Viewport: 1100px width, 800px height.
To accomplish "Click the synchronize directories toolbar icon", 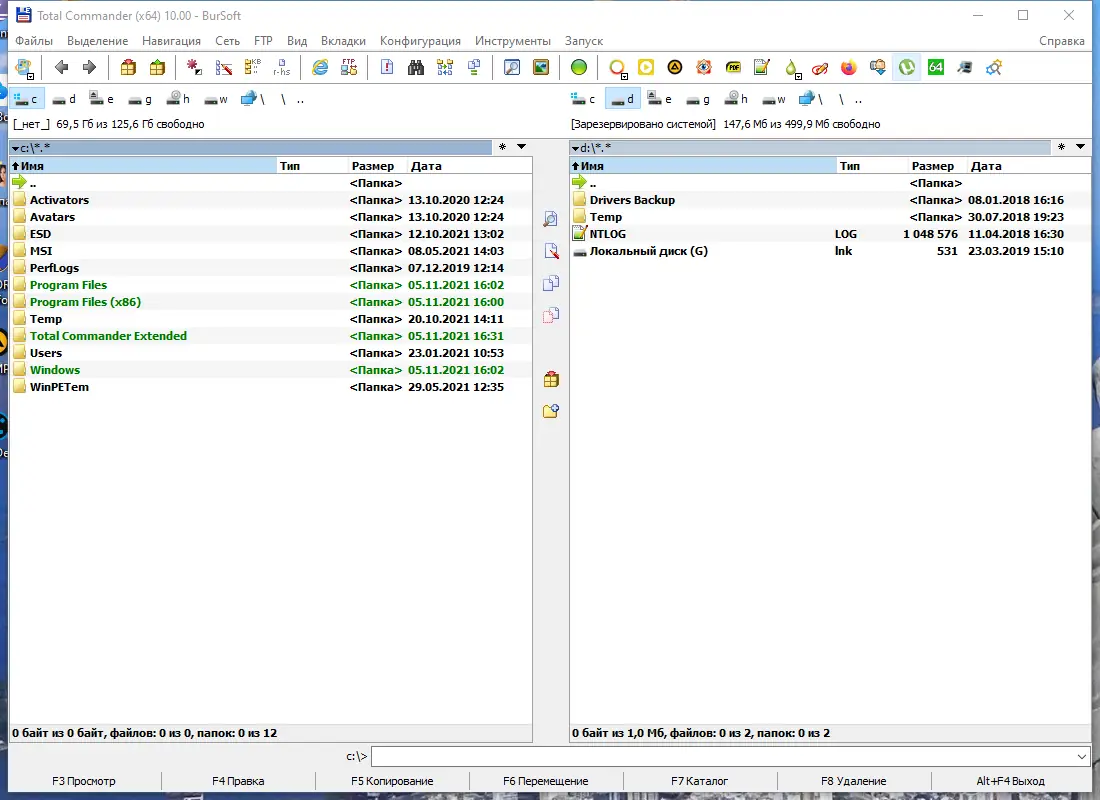I will tap(445, 67).
